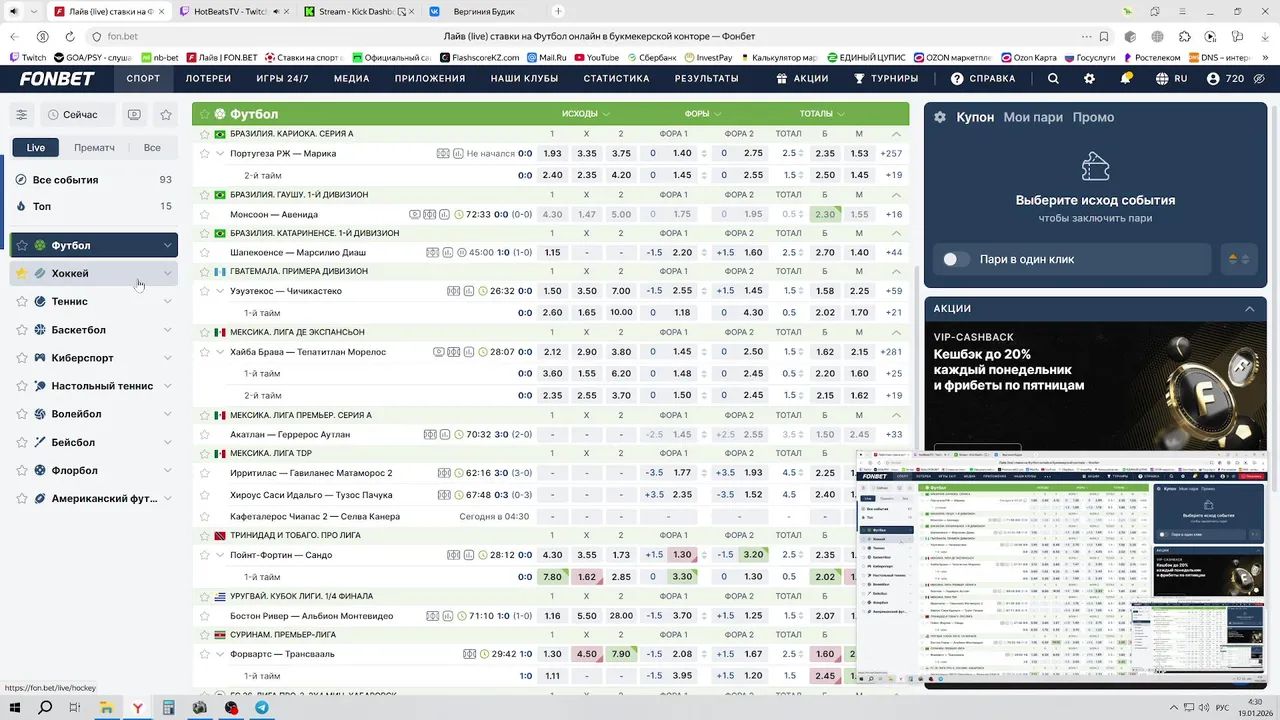Open the Топ events list

point(94,206)
